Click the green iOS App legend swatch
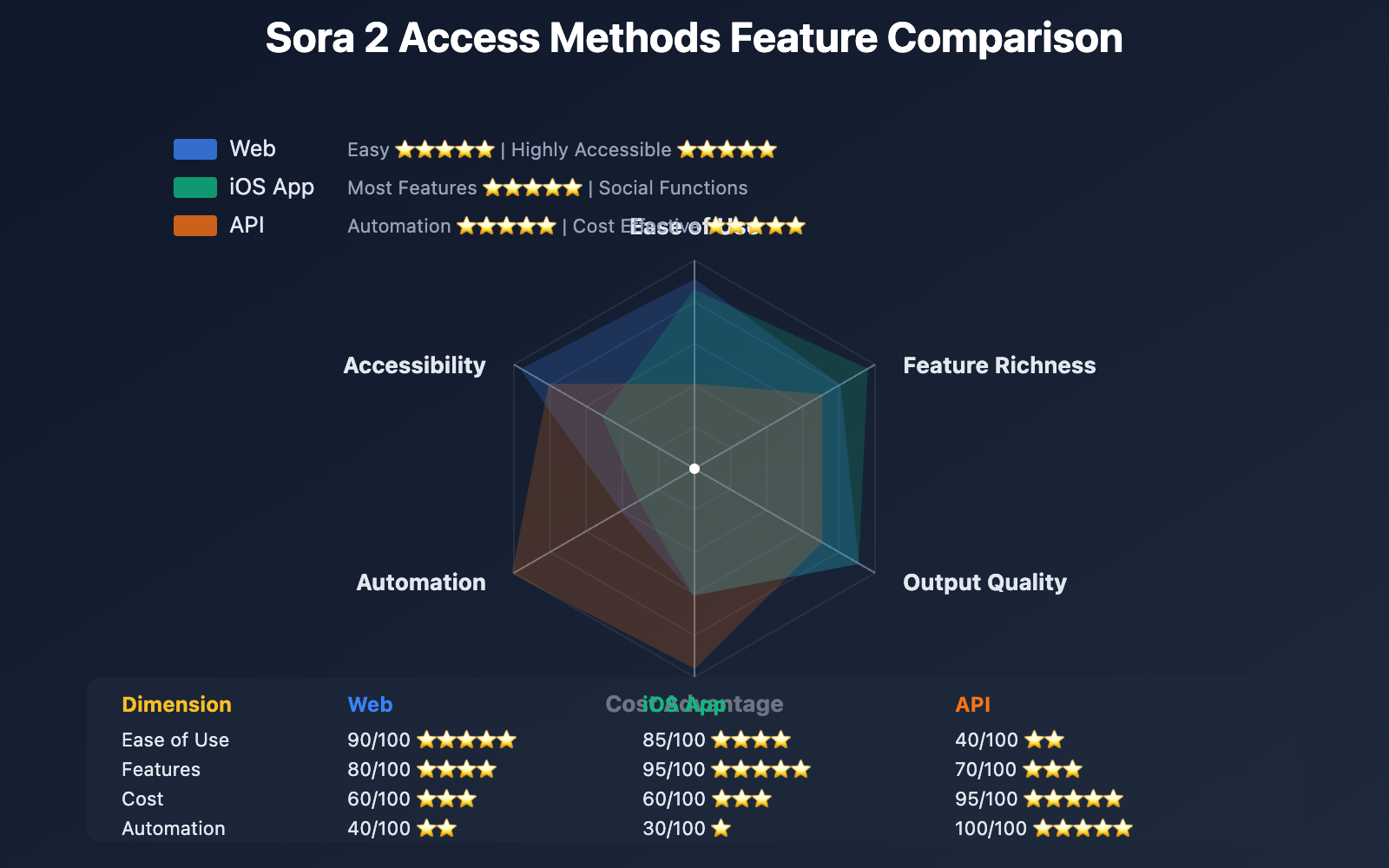This screenshot has width=1389, height=868. tap(195, 187)
